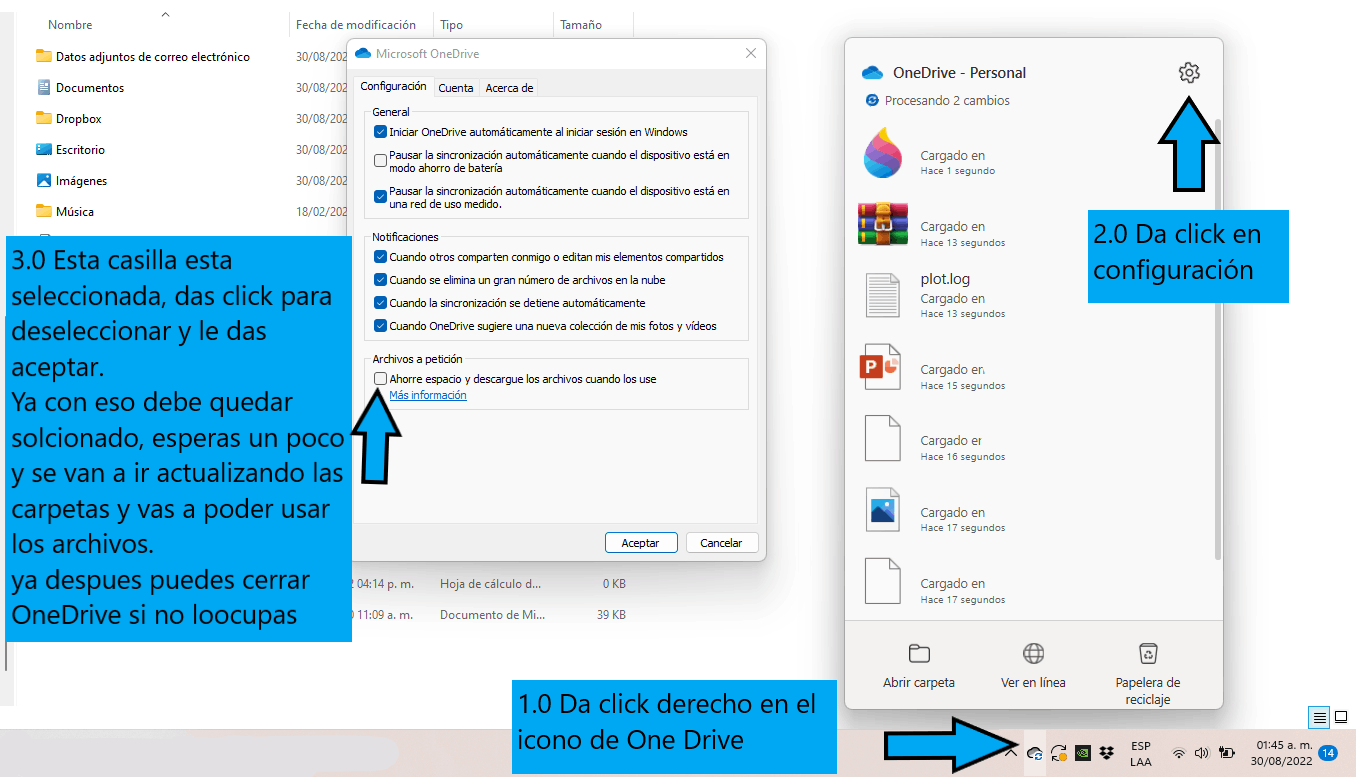Open the Dropbox tray icon

pos(1106,753)
